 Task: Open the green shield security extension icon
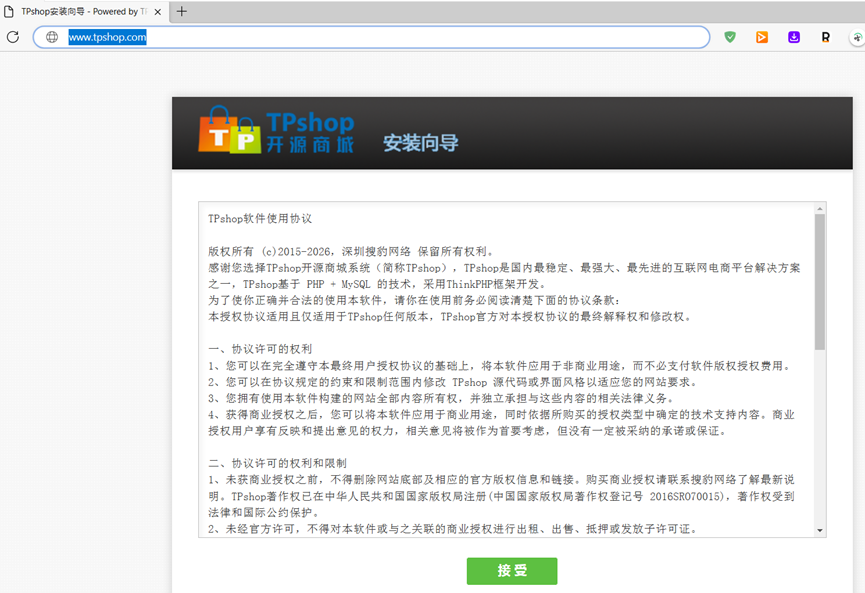730,37
